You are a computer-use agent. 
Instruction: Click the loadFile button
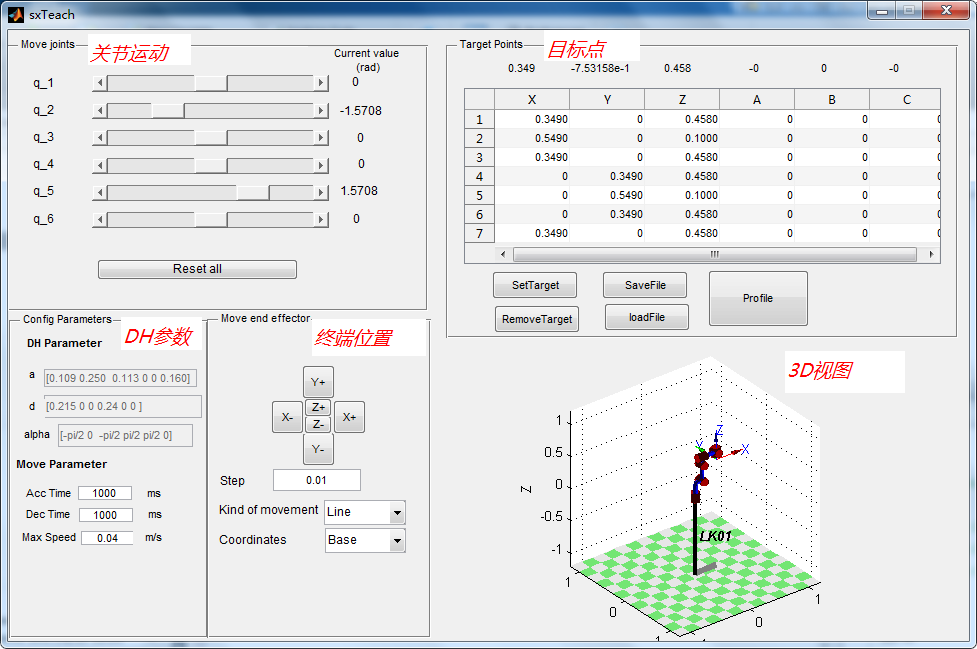tap(646, 317)
